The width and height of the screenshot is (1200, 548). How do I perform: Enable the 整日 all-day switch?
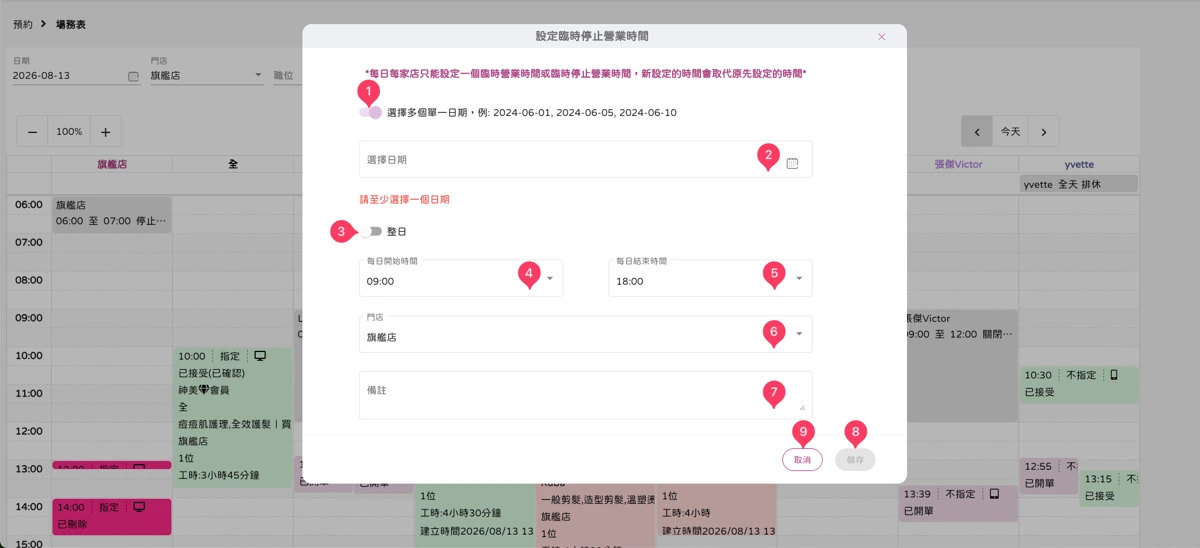pyautogui.click(x=371, y=231)
